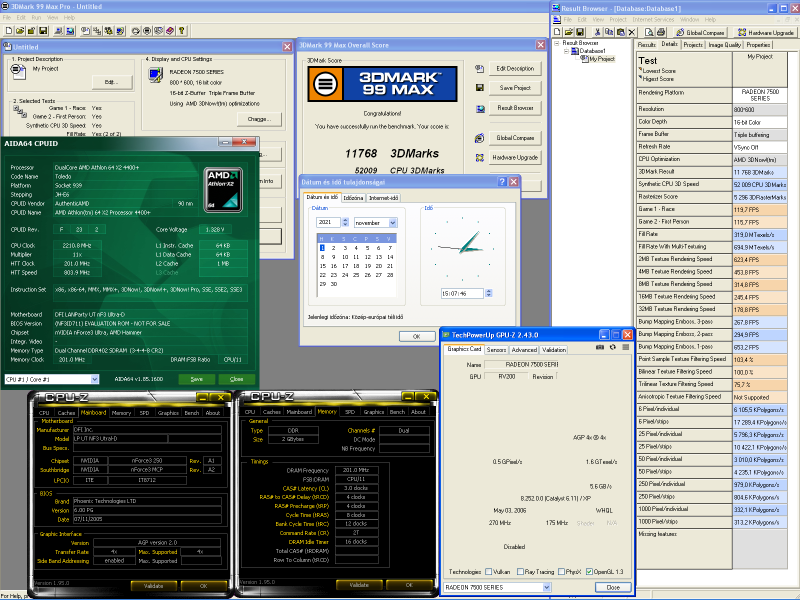Click OK in date properties dialog
This screenshot has height=600, width=800.
pos(416,336)
